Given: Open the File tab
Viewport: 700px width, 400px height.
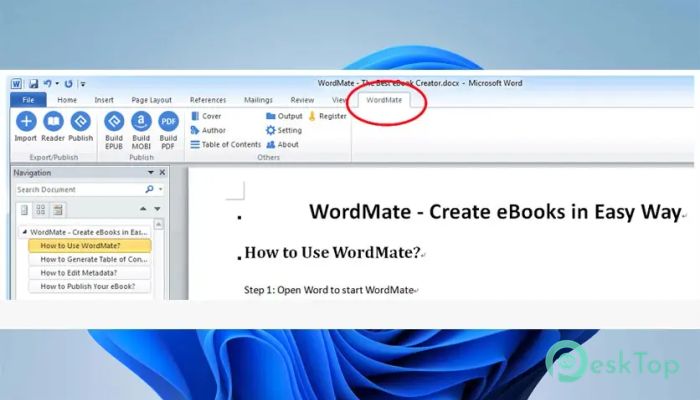Looking at the screenshot, I should pos(27,100).
